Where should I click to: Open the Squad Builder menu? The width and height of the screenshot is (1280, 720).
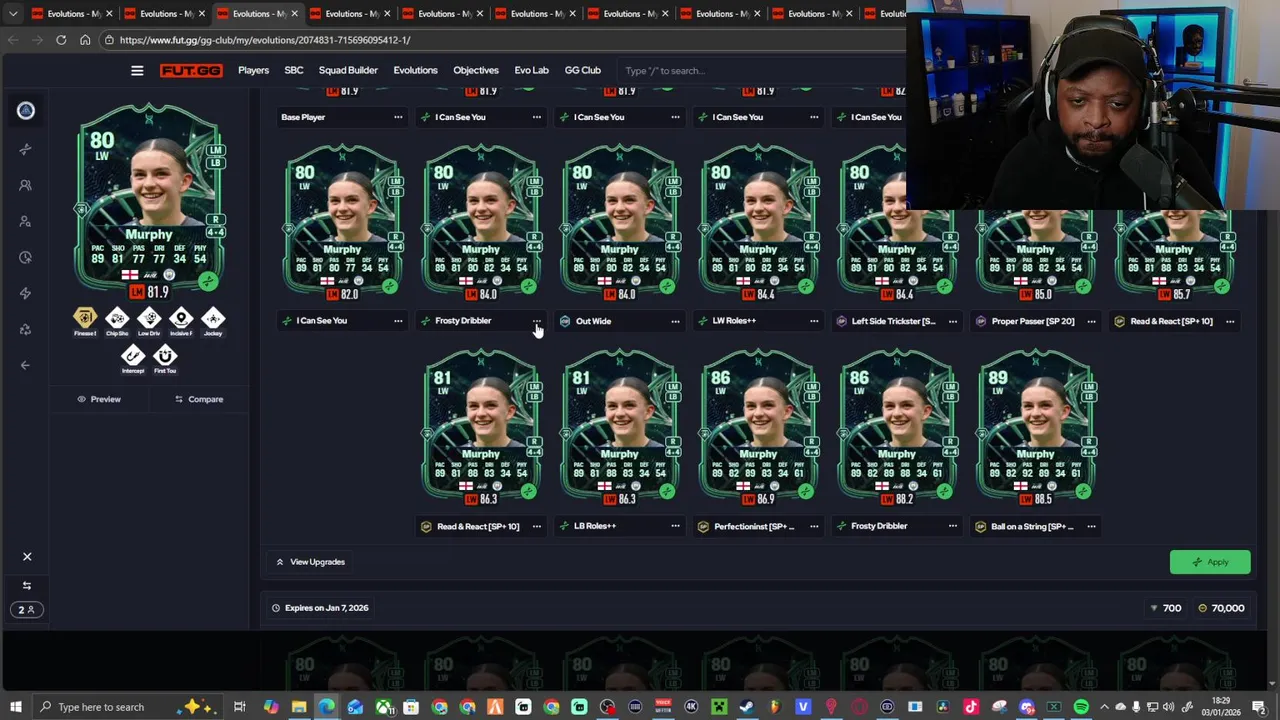[348, 70]
